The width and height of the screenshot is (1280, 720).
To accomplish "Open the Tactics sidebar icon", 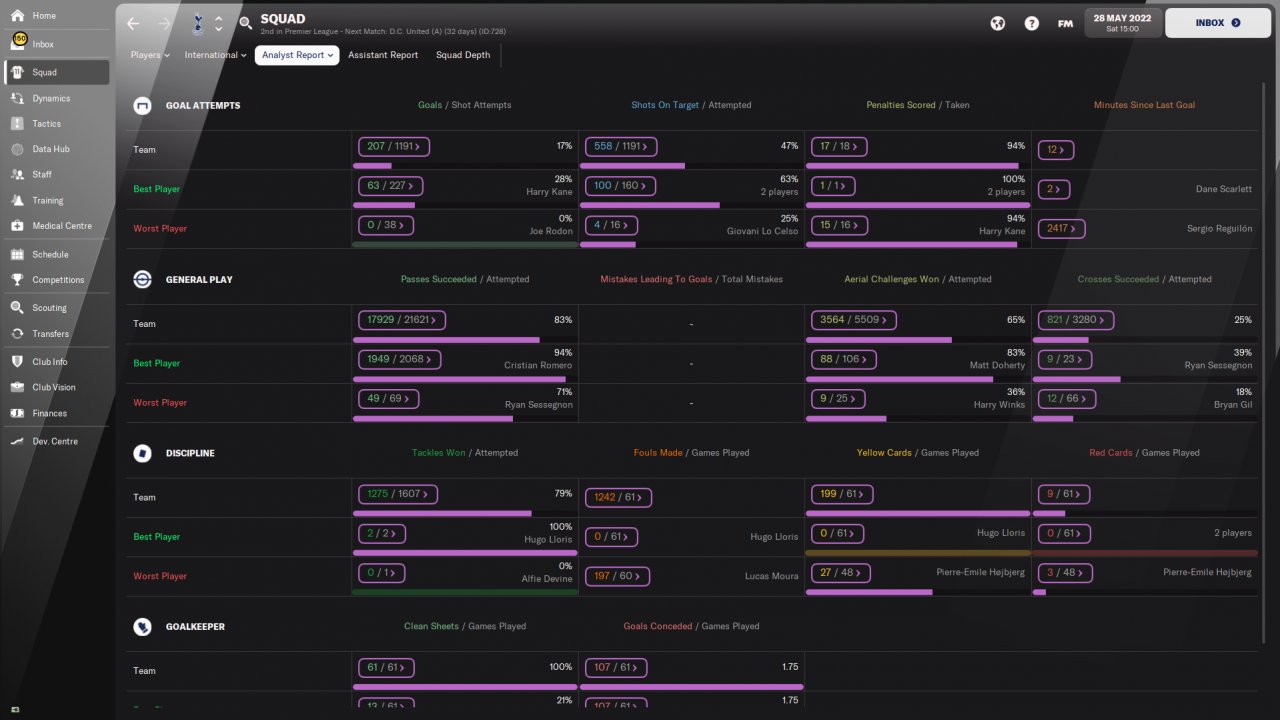I will click(x=17, y=124).
